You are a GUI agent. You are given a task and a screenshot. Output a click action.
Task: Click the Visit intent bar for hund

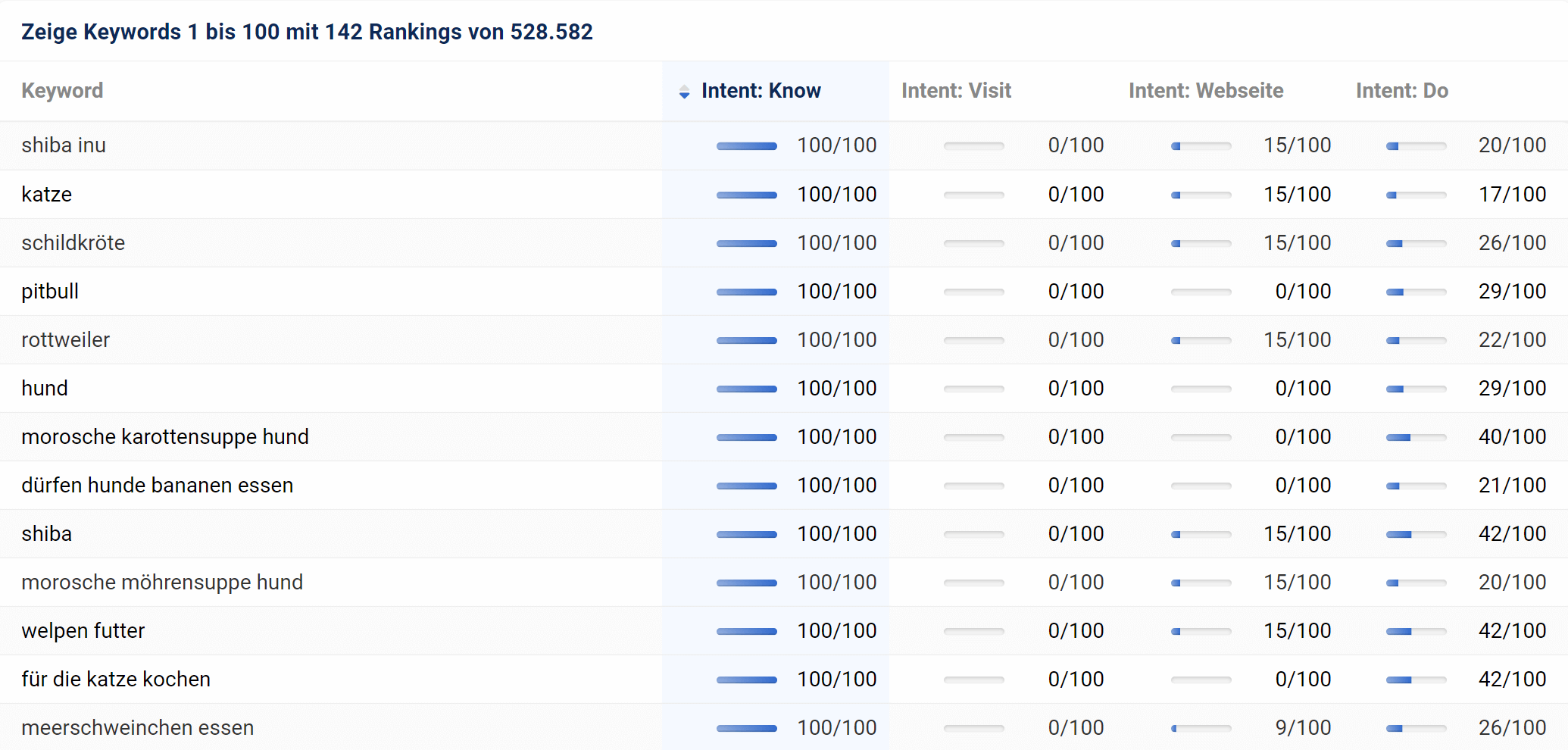[x=973, y=389]
